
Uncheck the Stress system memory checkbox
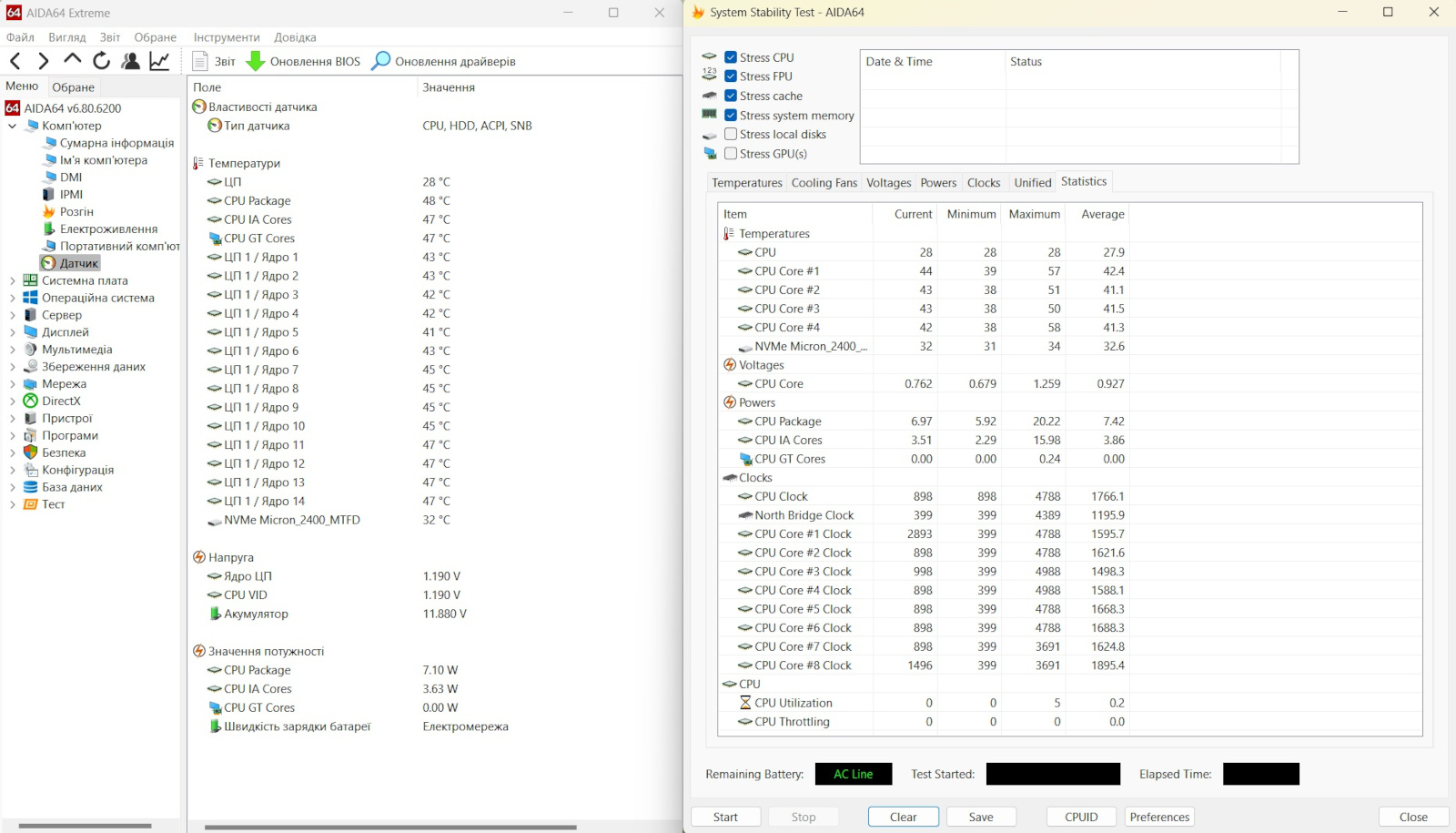pyautogui.click(x=731, y=116)
